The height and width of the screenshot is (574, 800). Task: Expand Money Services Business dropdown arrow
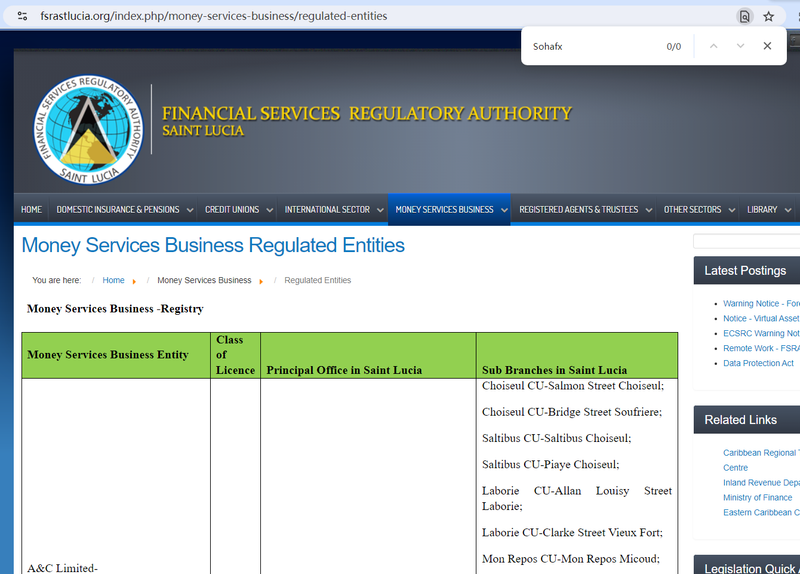[x=504, y=210]
